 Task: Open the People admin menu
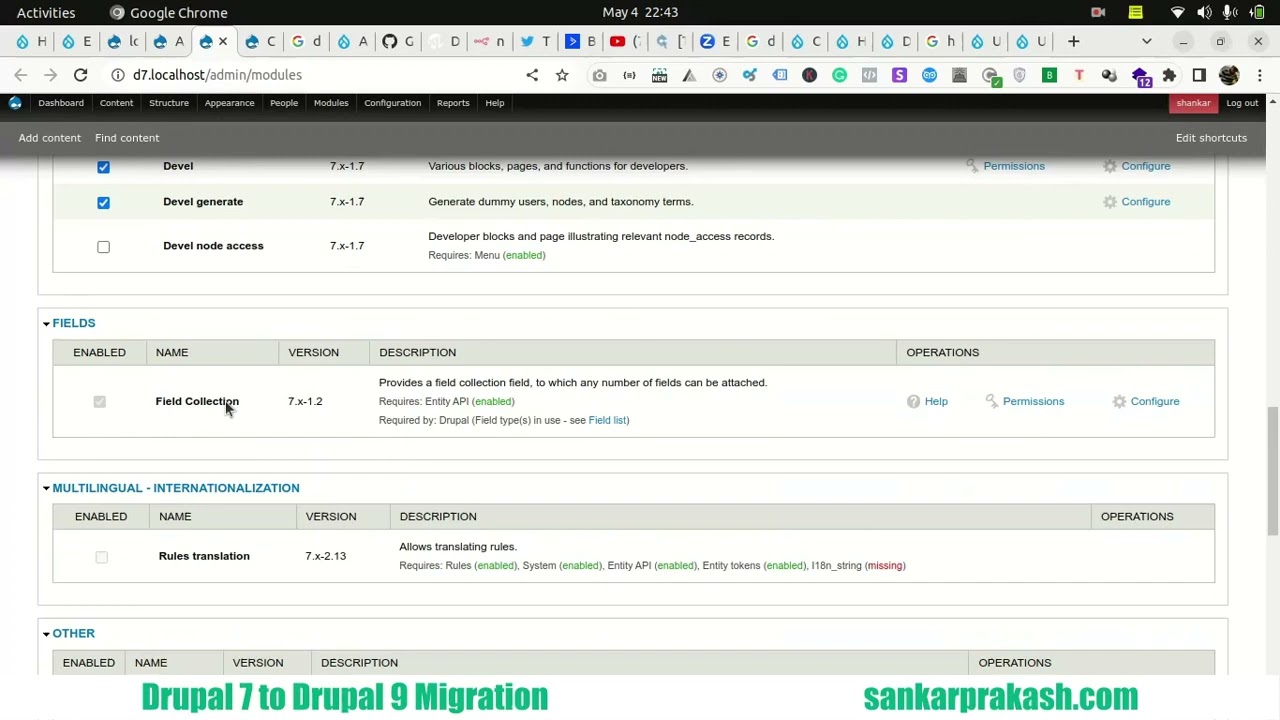pos(284,103)
